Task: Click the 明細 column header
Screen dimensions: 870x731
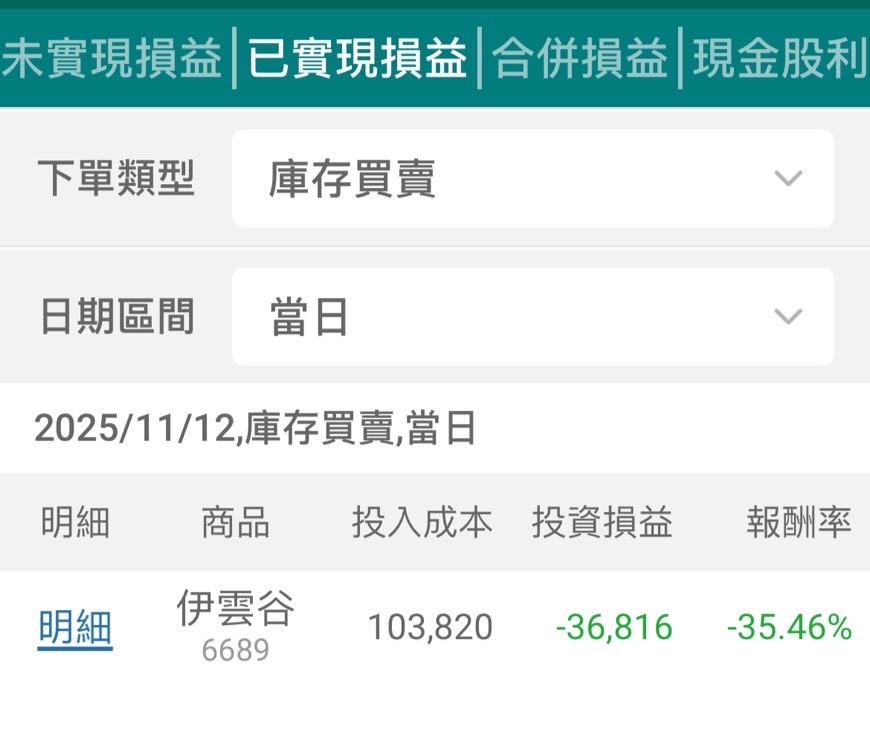Action: (x=75, y=522)
